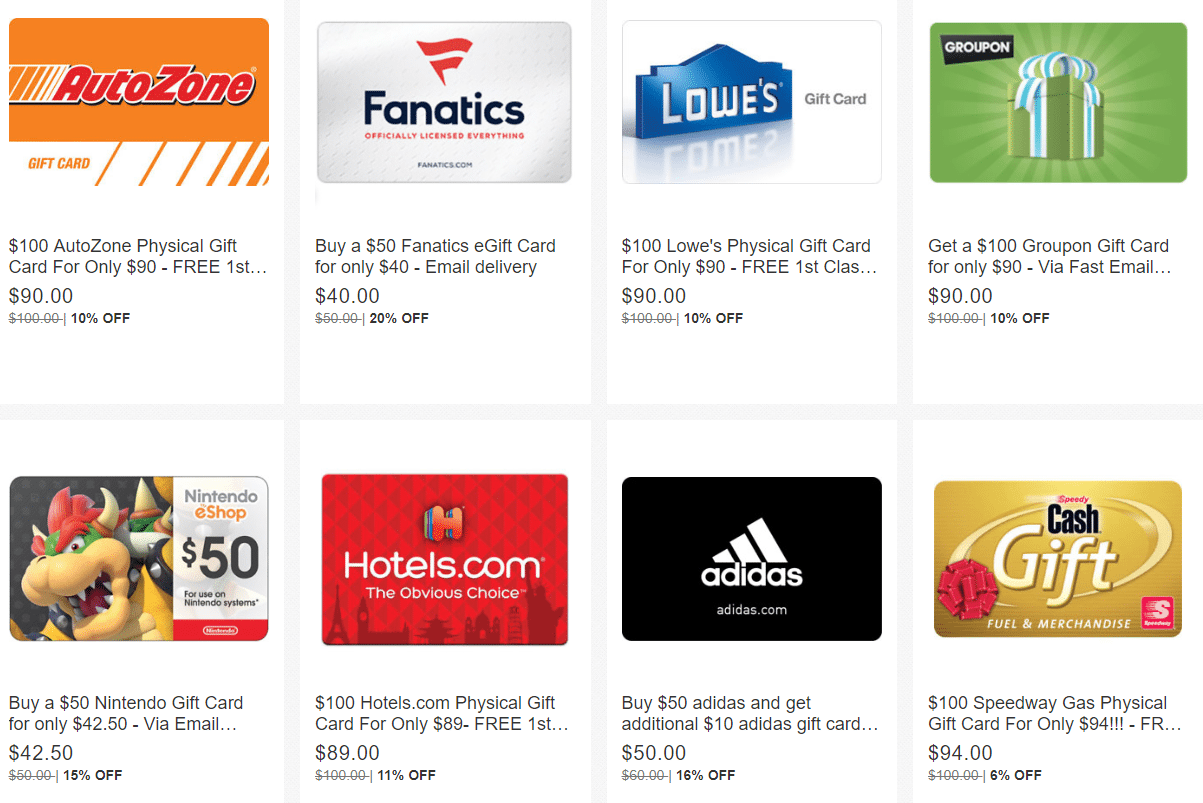
Task: Open the Hotels.com red gift card image
Action: 444,560
